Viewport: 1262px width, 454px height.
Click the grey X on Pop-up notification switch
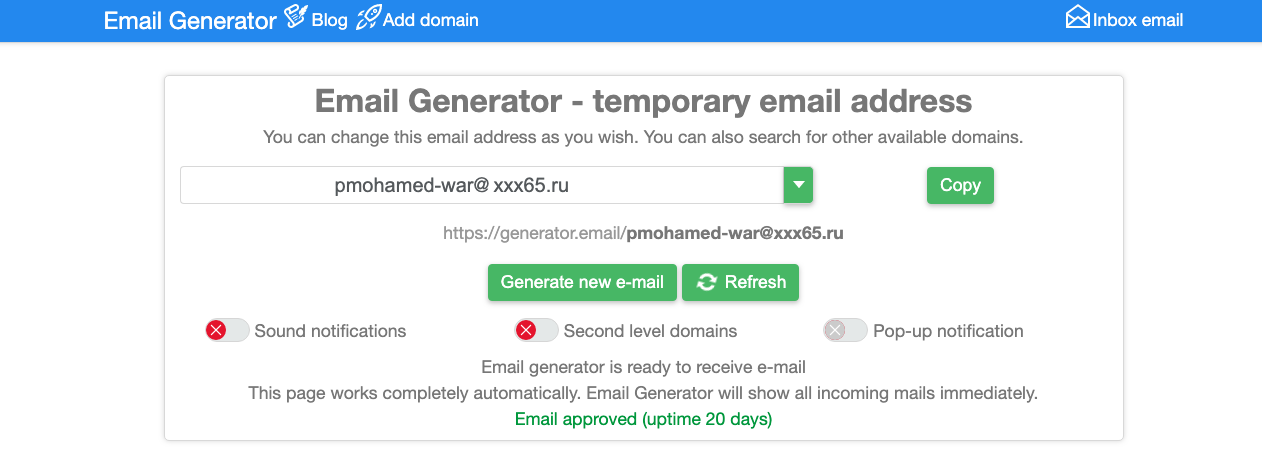834,330
